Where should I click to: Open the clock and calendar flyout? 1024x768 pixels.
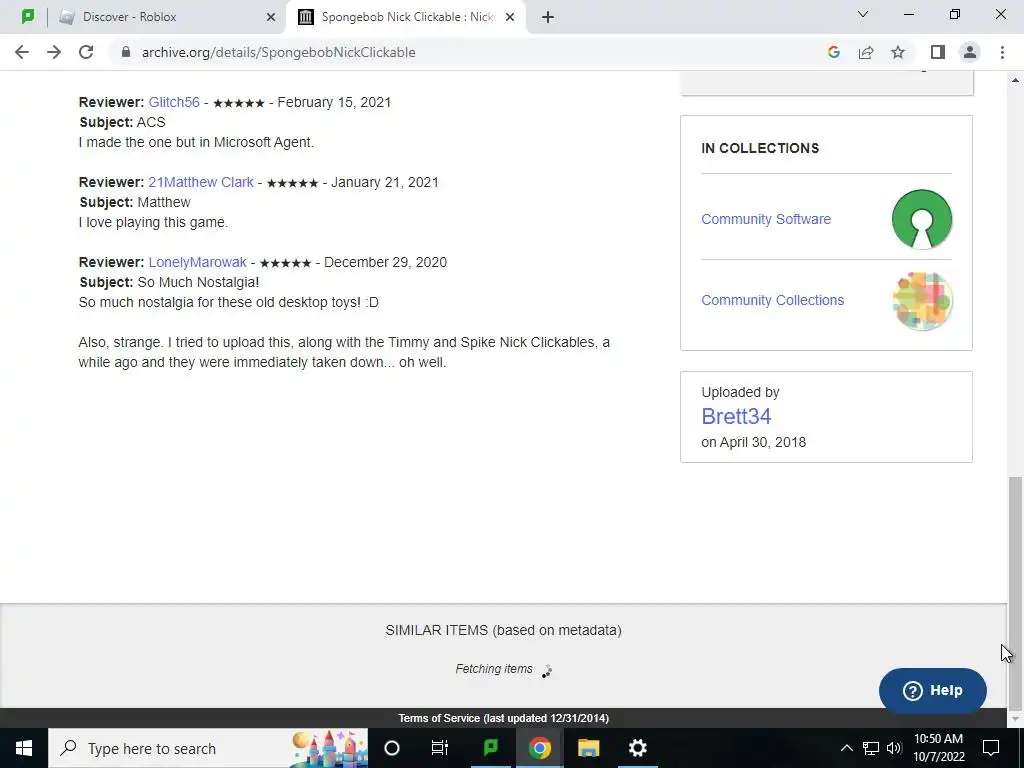(x=938, y=748)
